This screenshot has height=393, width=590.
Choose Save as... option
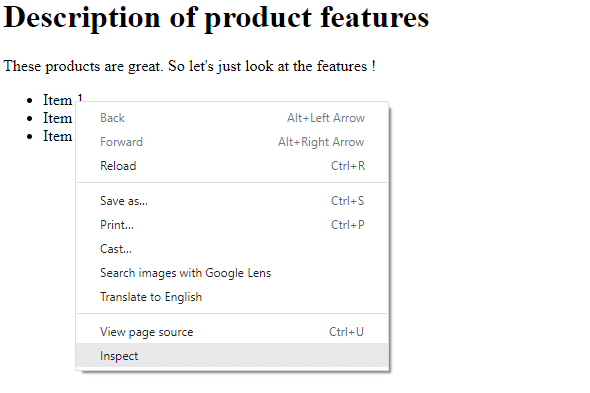point(232,201)
